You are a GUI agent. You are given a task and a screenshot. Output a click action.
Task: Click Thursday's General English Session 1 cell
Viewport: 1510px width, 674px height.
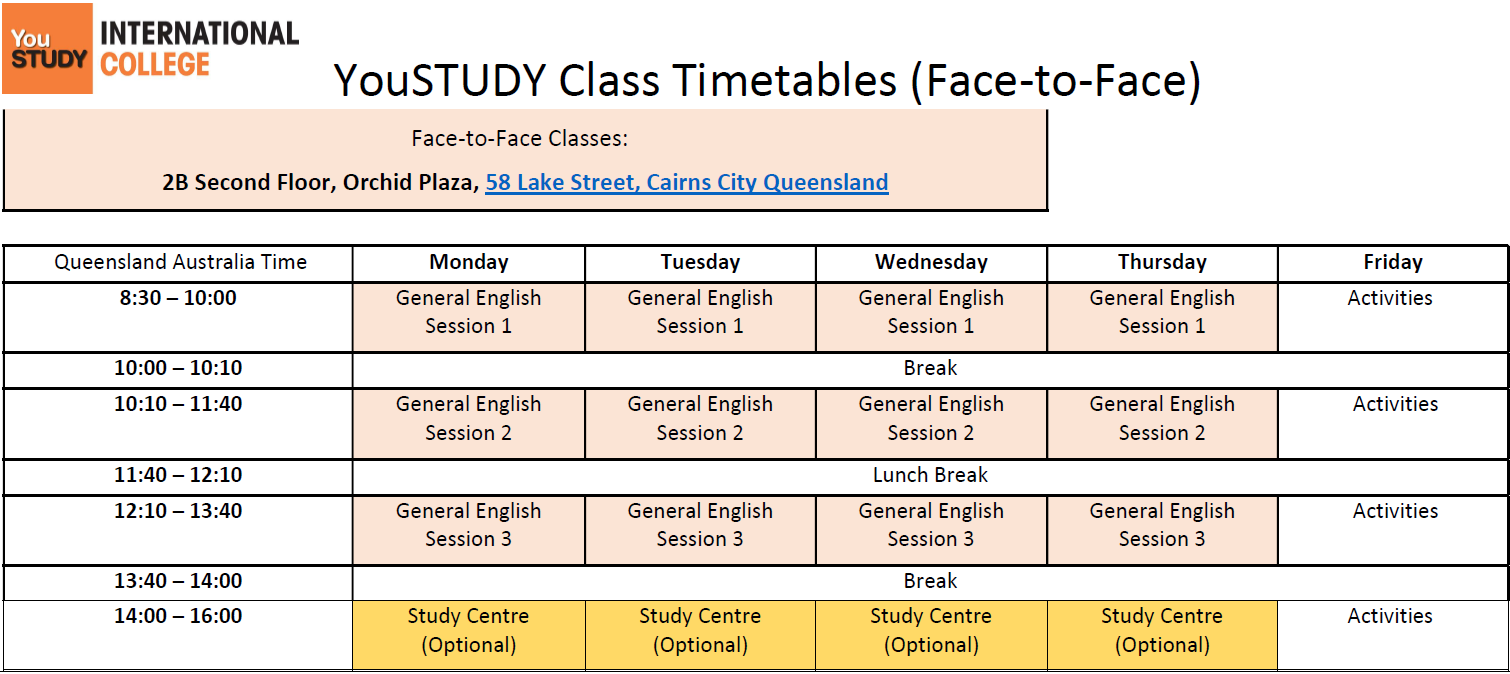[x=1162, y=312]
